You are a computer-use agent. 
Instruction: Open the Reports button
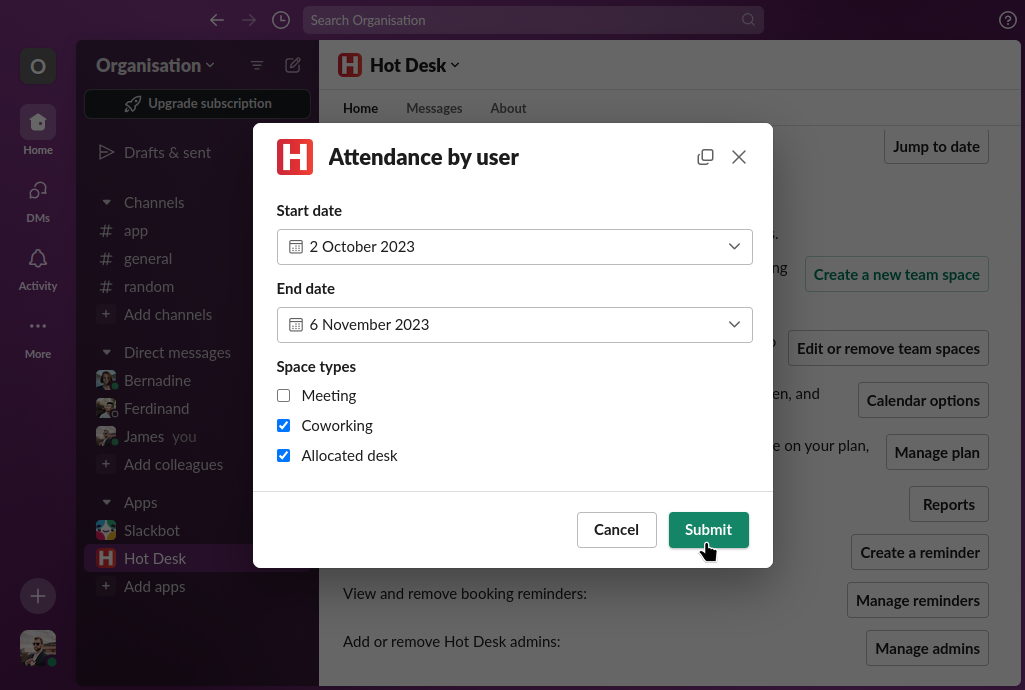[x=949, y=504]
